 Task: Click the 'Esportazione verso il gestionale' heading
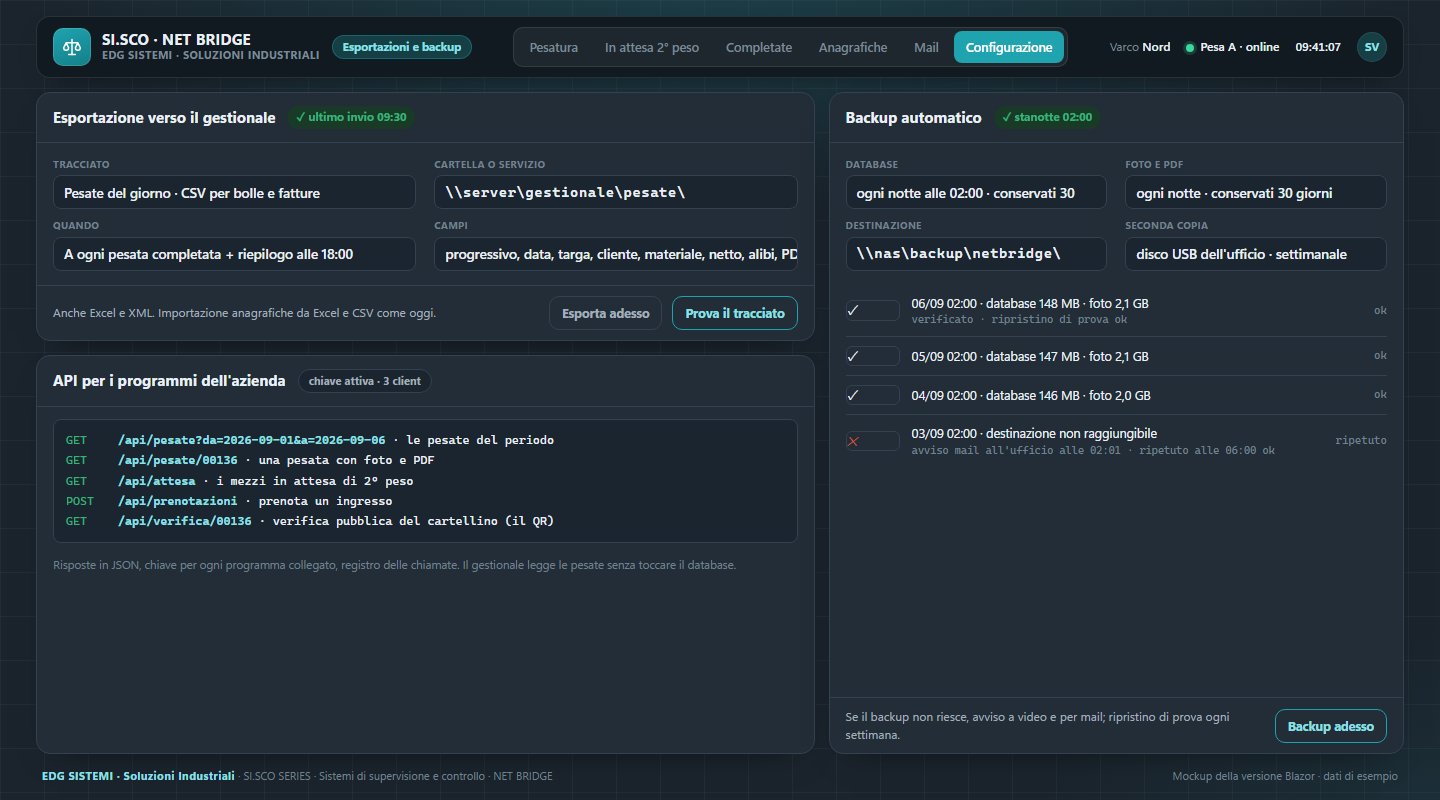[x=164, y=117]
